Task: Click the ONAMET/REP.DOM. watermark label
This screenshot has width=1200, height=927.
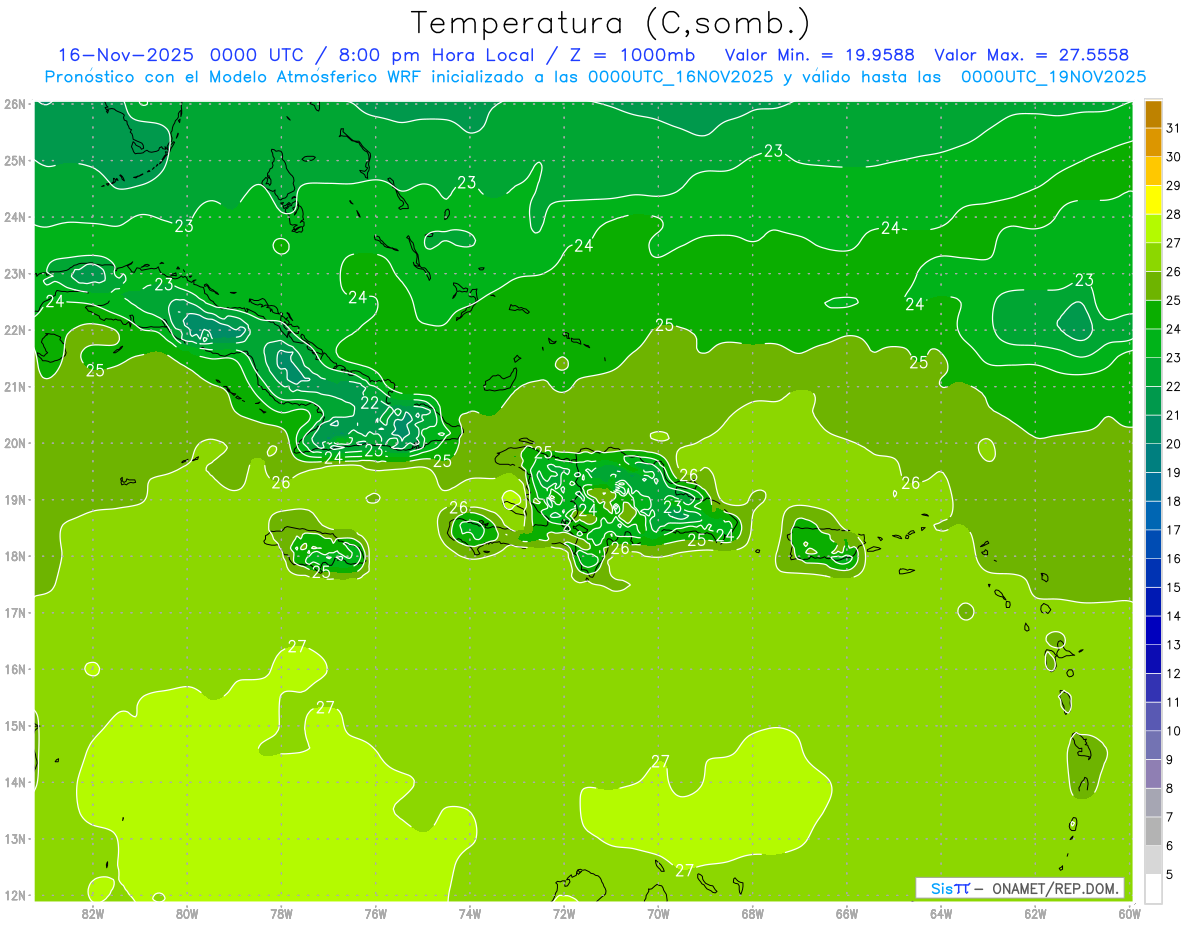Action: point(1055,888)
